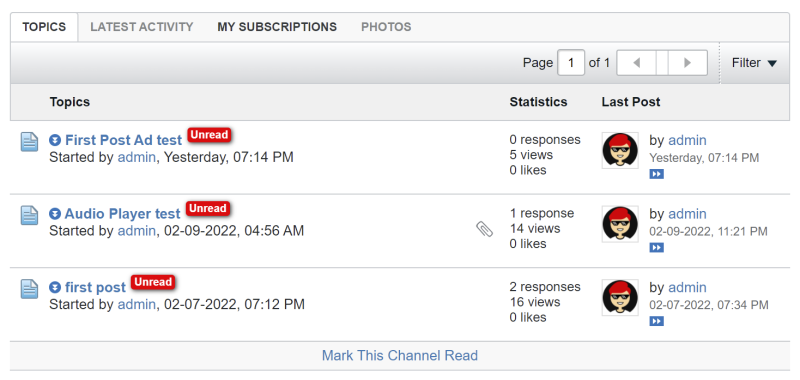Click admin avatar in First Post Ad test row

(x=620, y=150)
